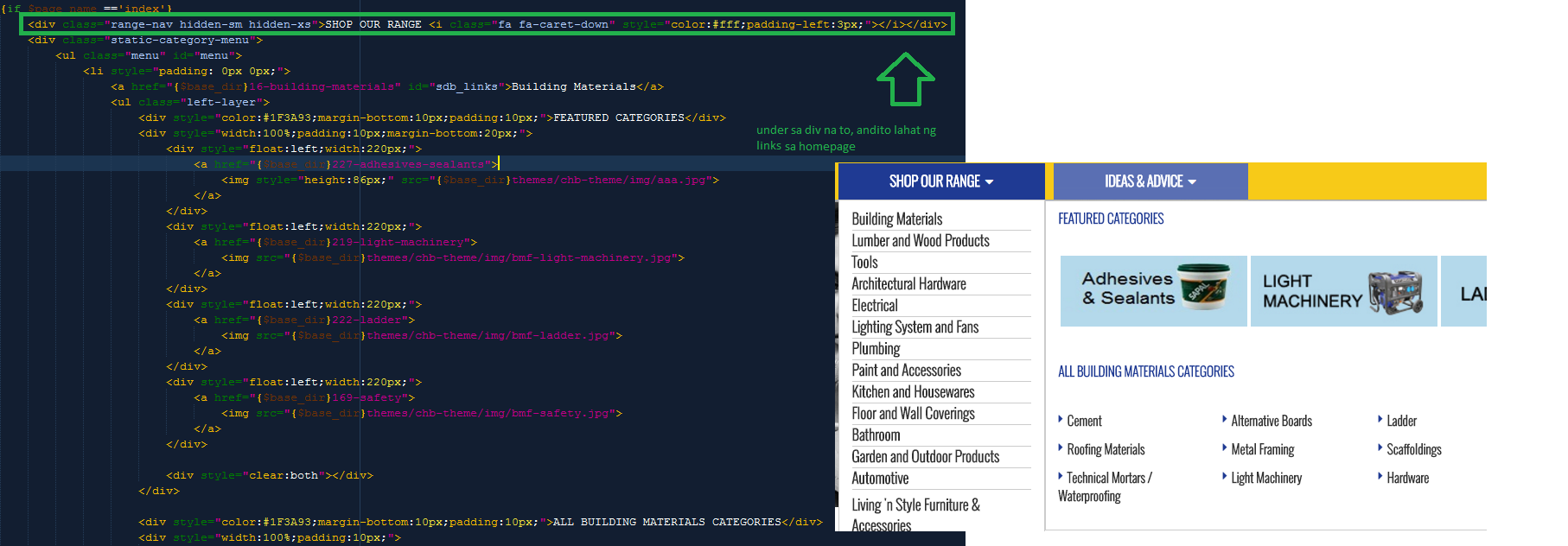Follow the Light Machinery text link
1568x546 pixels.
(x=1266, y=479)
